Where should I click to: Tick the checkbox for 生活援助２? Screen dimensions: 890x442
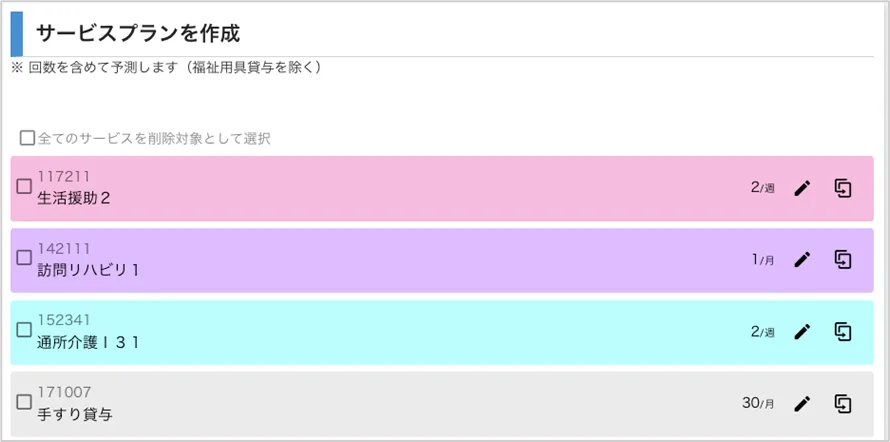(x=25, y=186)
